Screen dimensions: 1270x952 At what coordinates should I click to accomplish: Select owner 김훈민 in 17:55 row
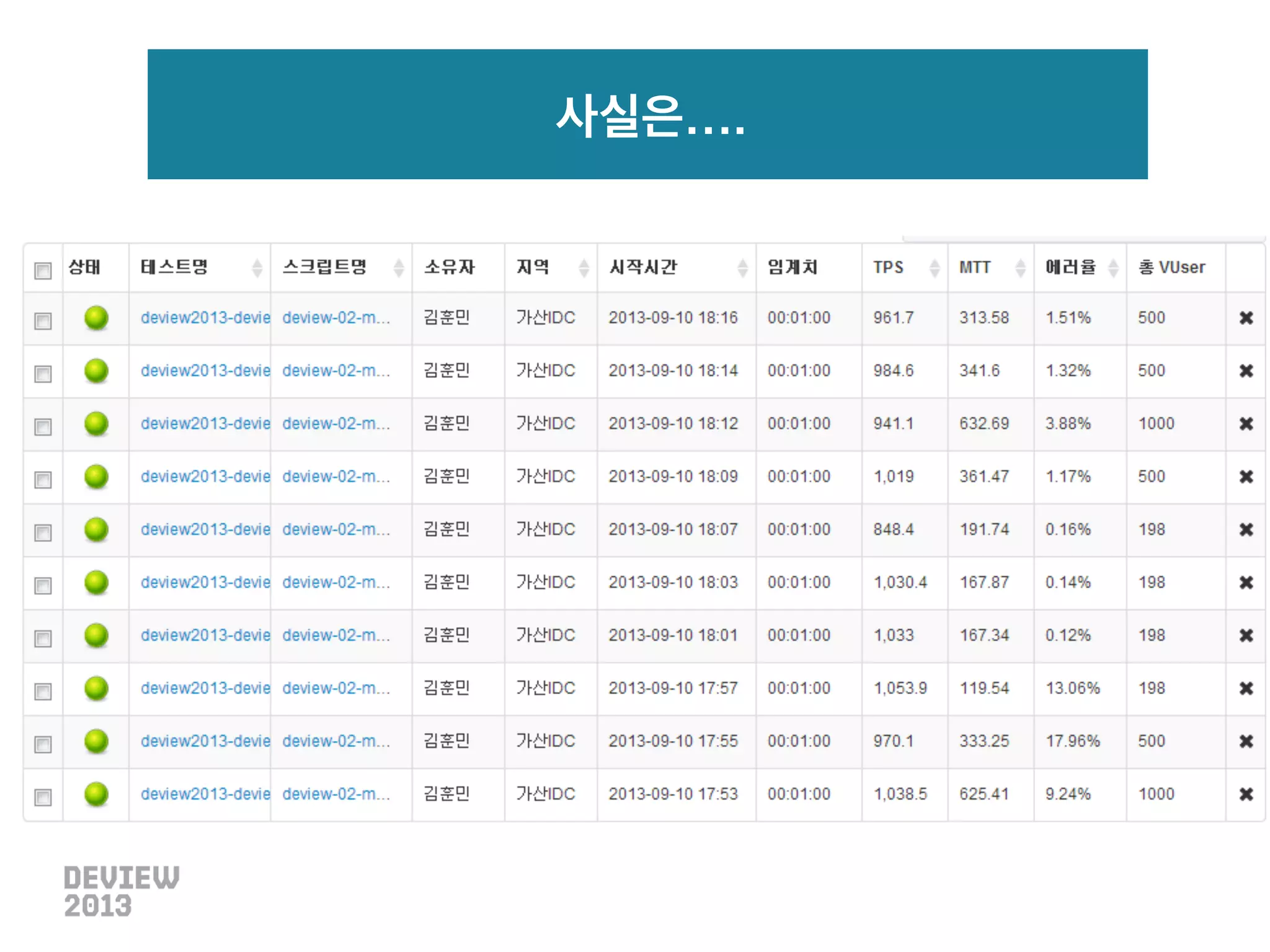coord(446,741)
